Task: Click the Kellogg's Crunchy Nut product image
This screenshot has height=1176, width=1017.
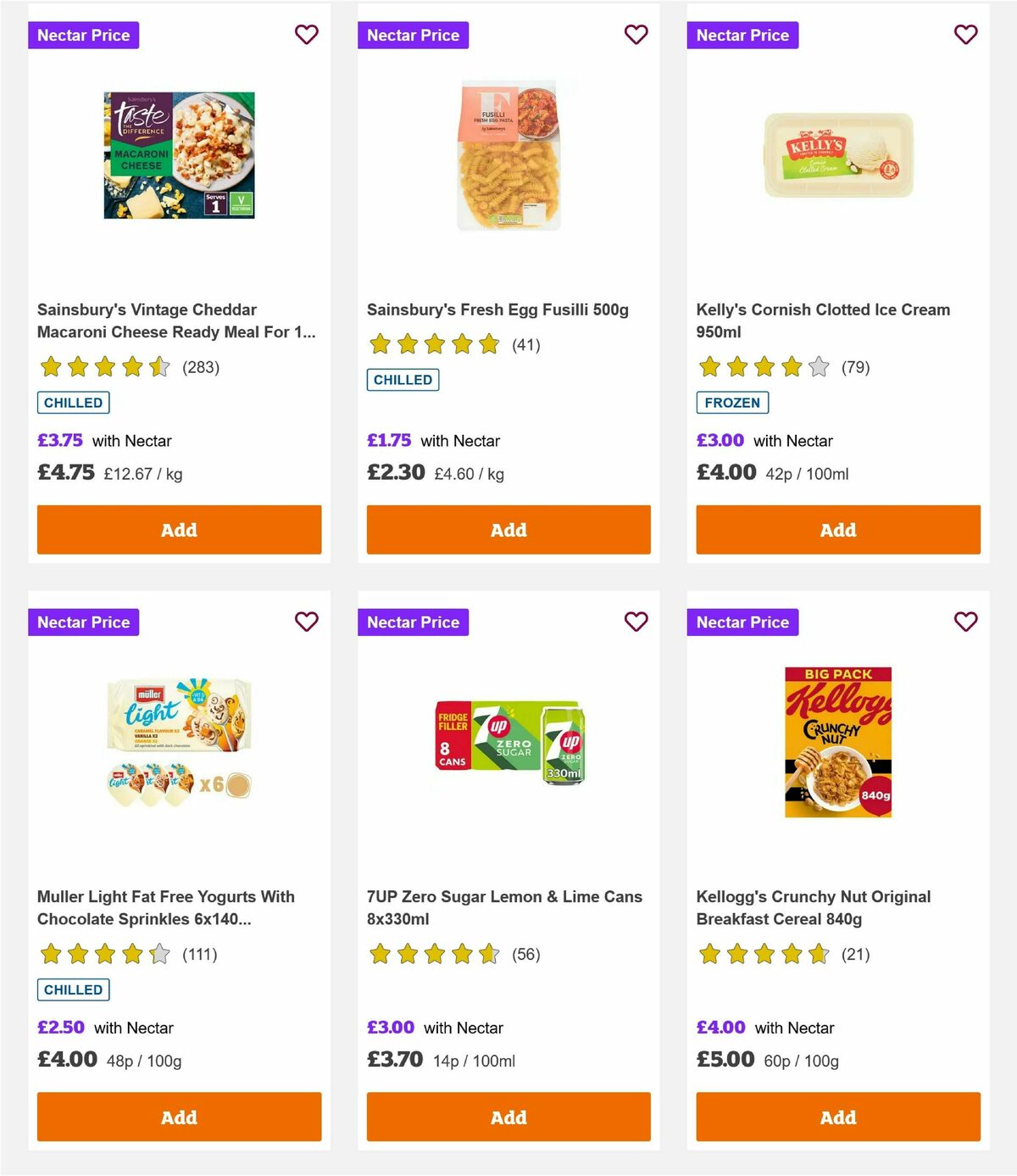Action: coord(836,738)
